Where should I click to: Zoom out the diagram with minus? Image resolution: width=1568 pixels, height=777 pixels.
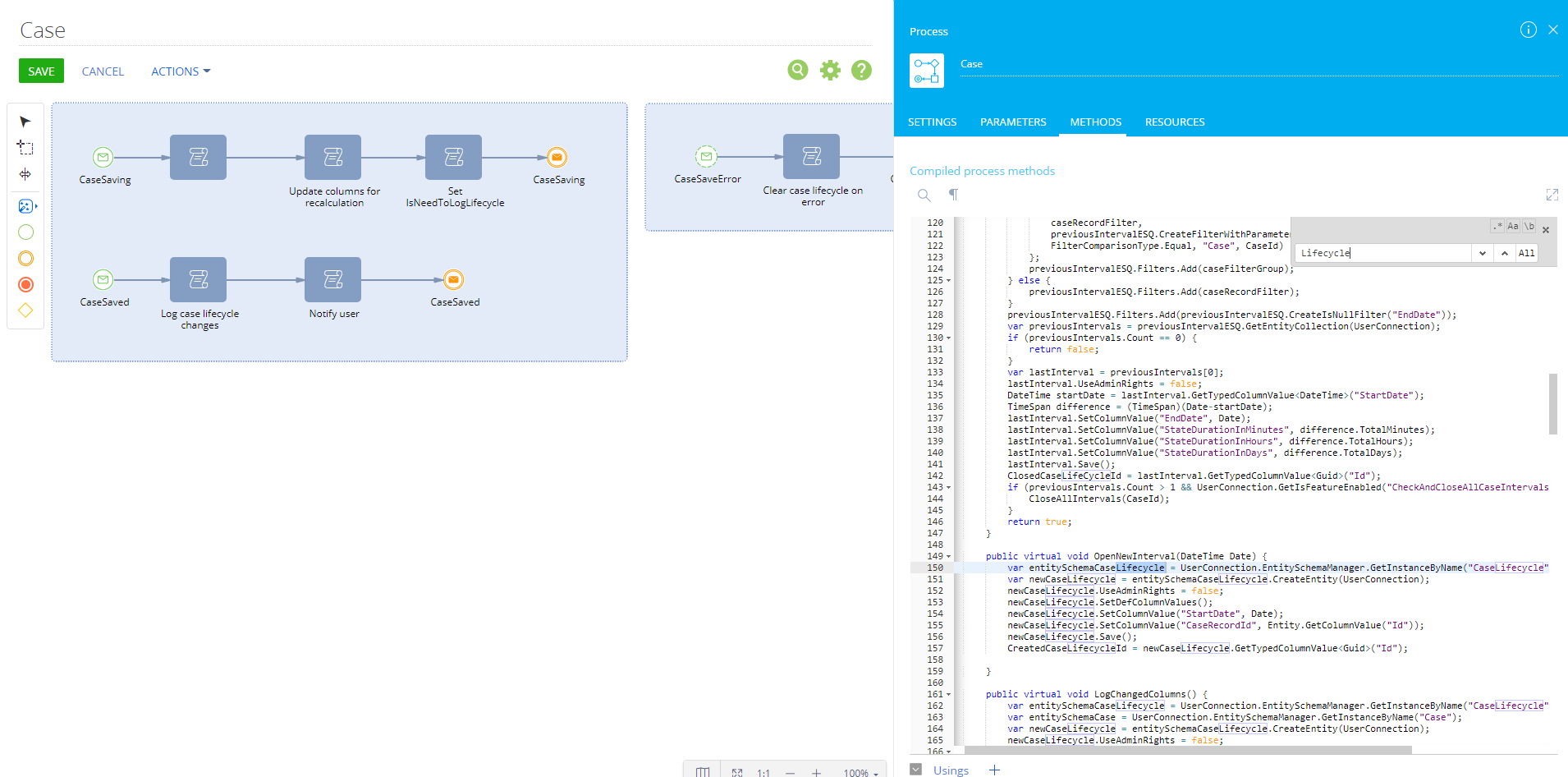790,772
